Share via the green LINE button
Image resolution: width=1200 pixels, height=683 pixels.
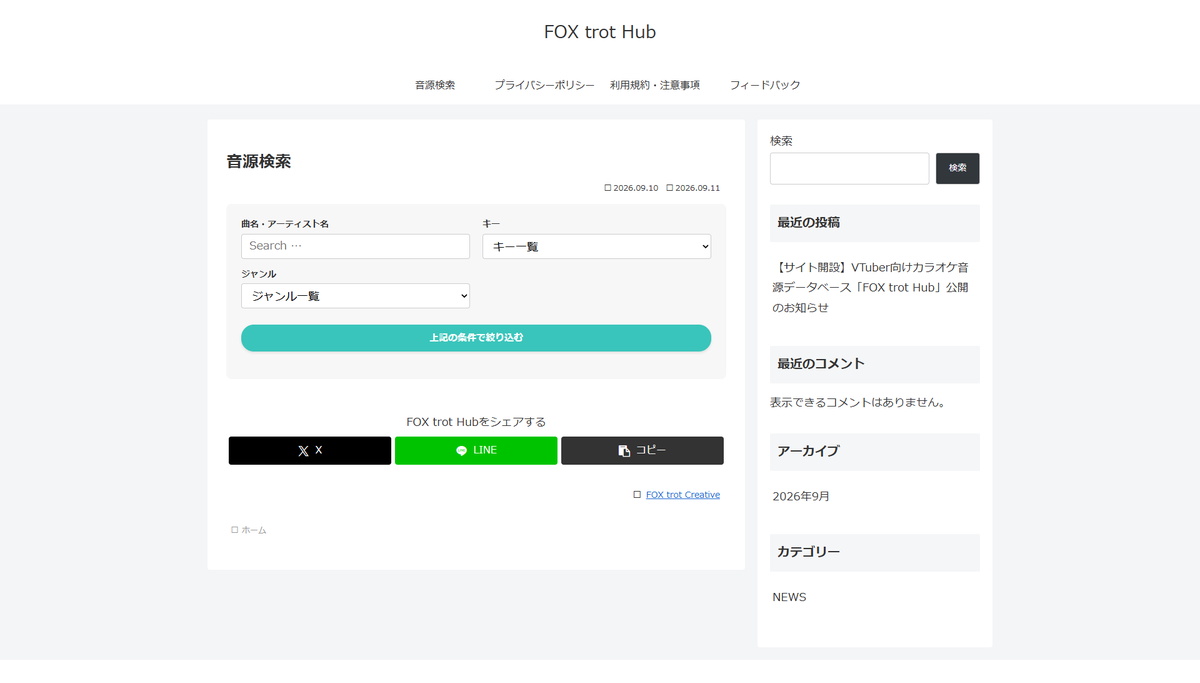click(x=476, y=451)
